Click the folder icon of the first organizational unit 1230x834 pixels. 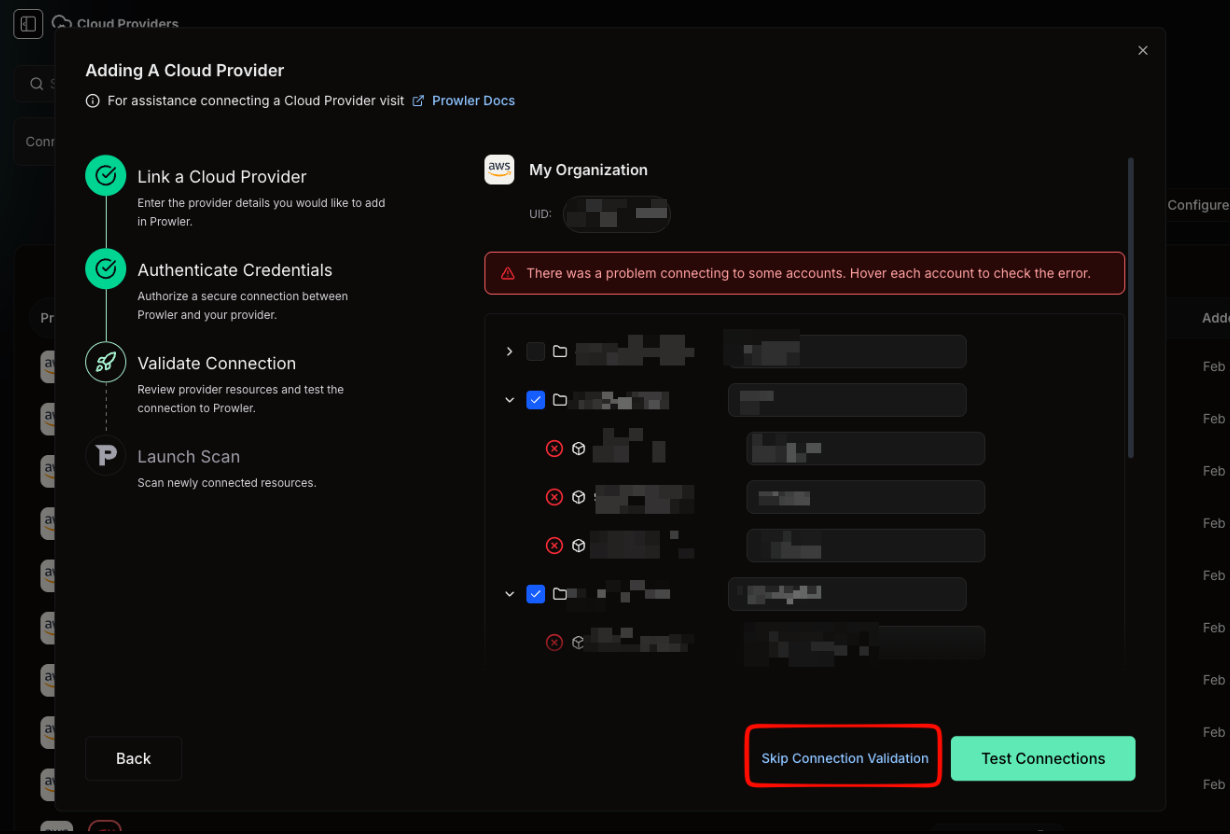click(559, 351)
